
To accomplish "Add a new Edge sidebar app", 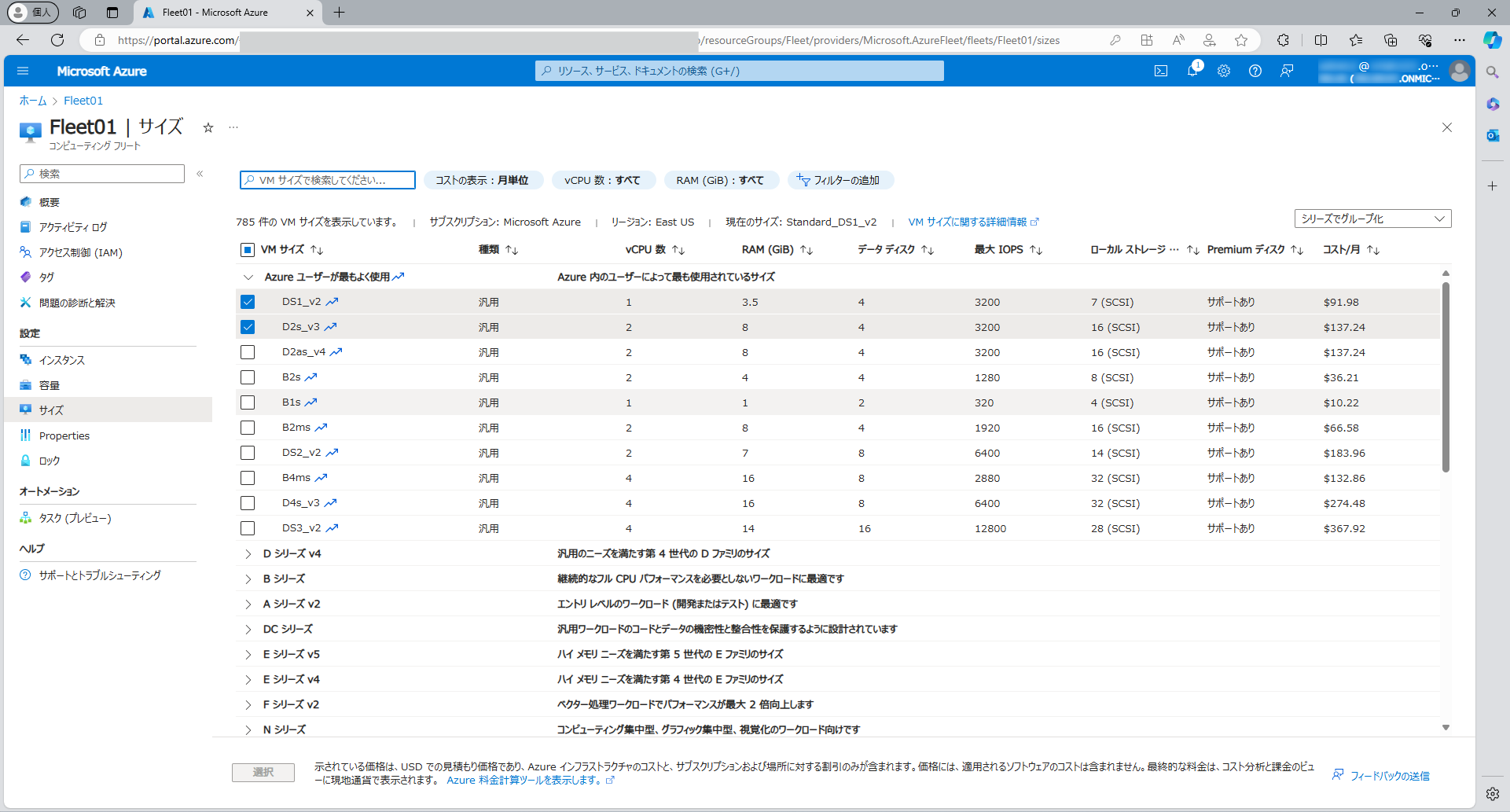I will (1493, 186).
